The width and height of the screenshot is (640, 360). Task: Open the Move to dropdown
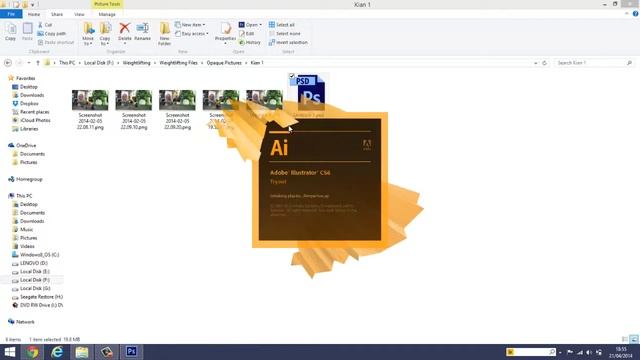[x=88, y=34]
